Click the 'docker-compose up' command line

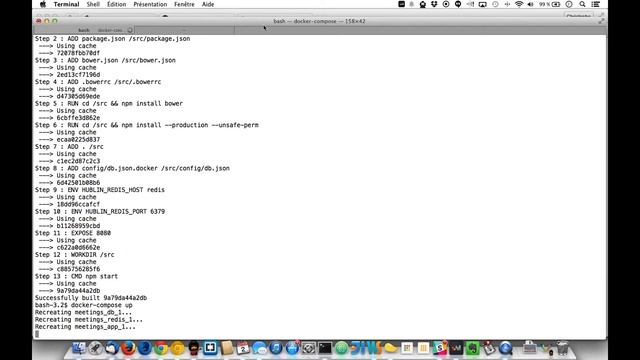pyautogui.click(x=84, y=305)
